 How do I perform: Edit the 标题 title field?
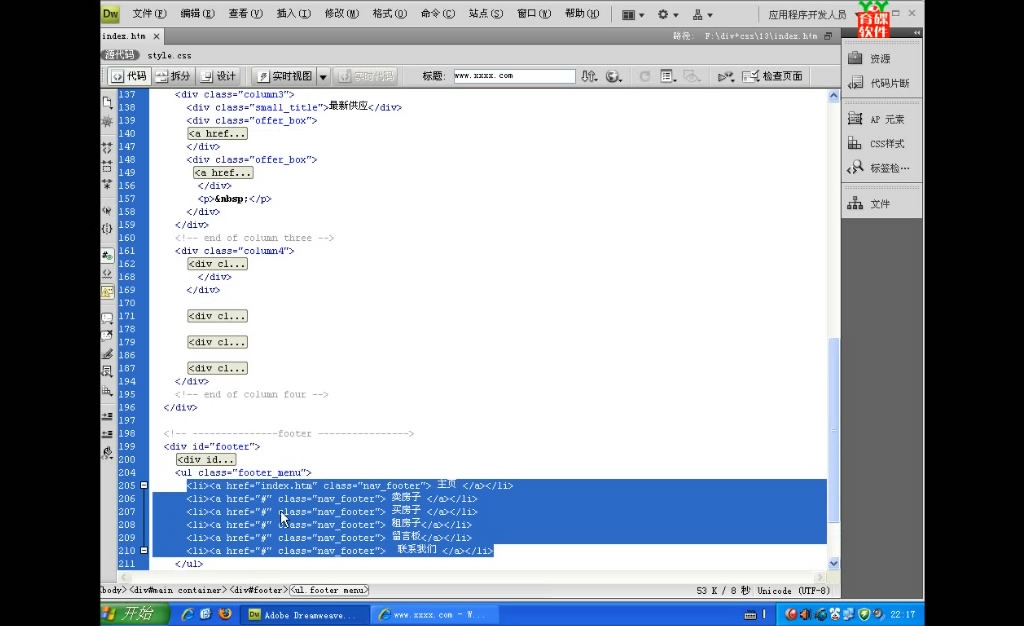tap(514, 76)
